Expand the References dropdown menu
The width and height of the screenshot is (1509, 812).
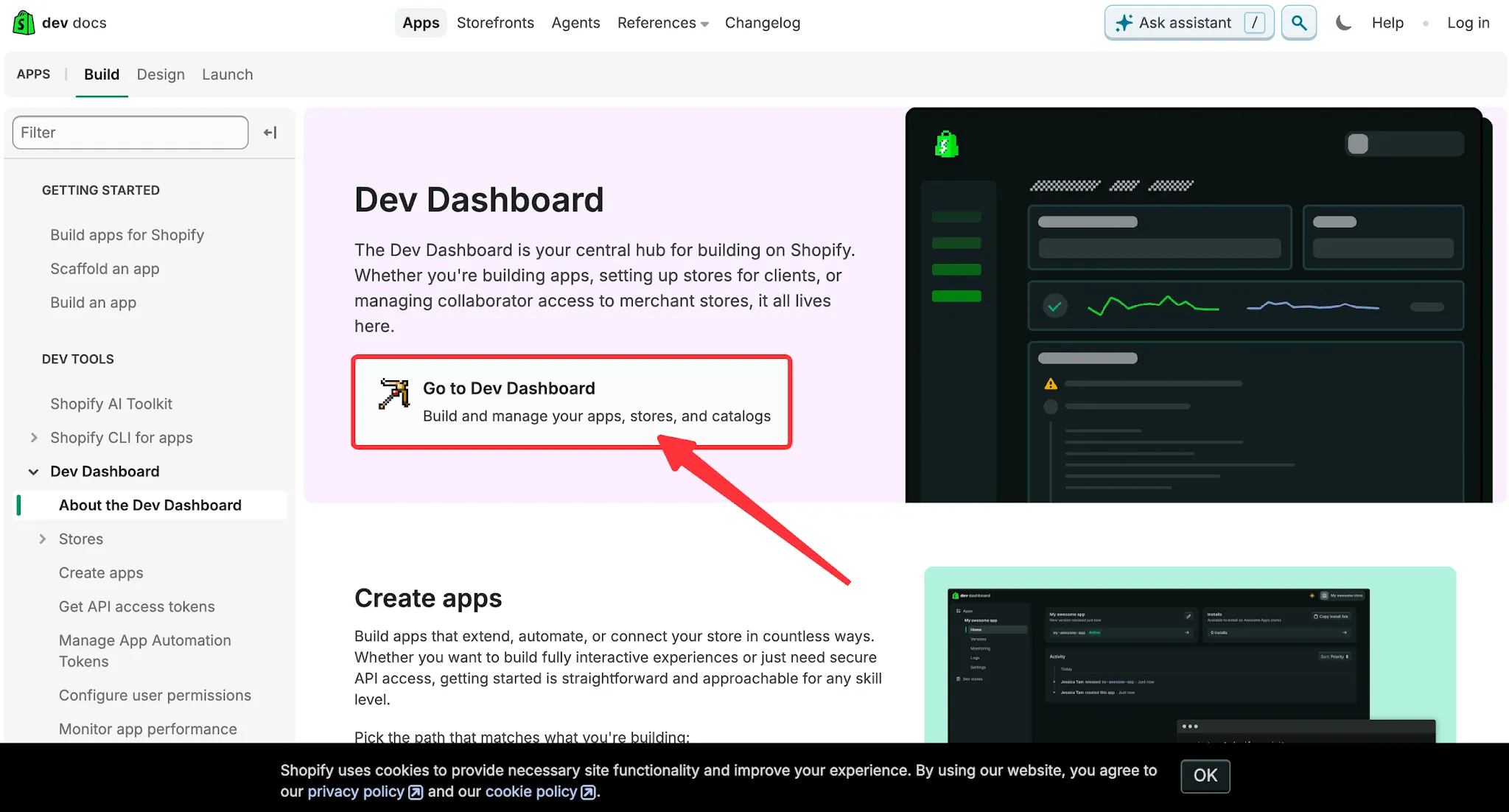tap(663, 23)
